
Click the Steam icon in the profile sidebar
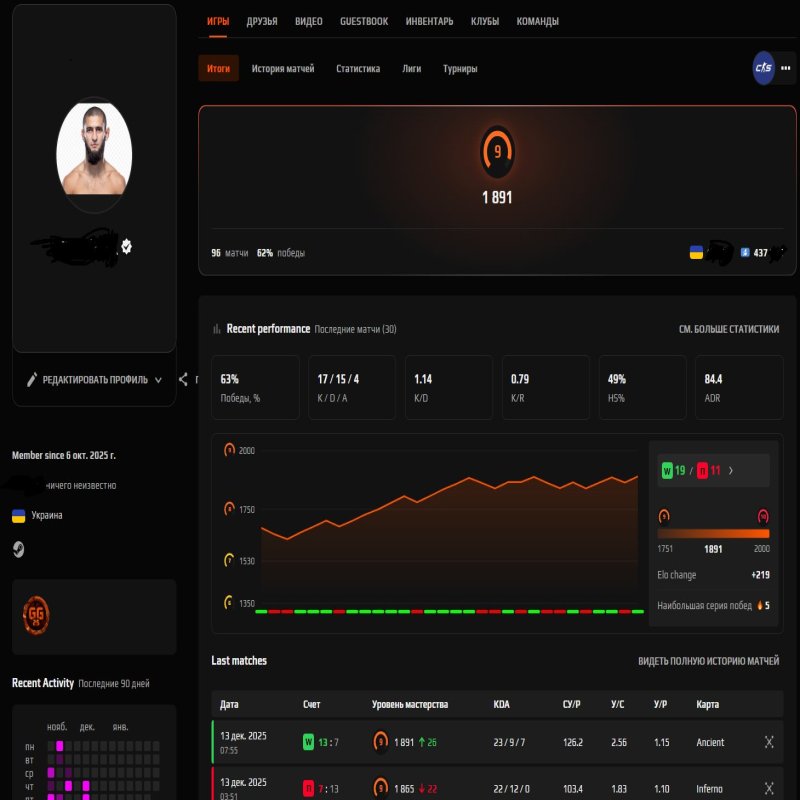16,549
